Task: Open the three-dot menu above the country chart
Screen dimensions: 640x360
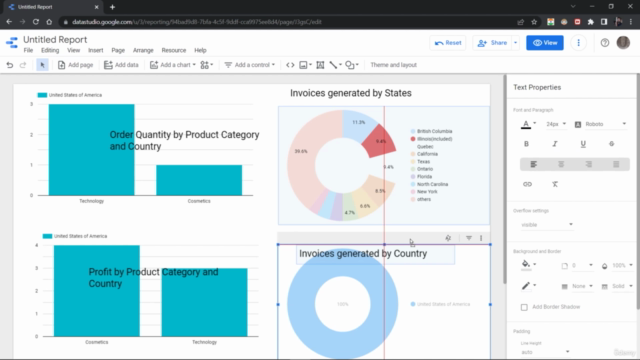Action: pyautogui.click(x=481, y=238)
